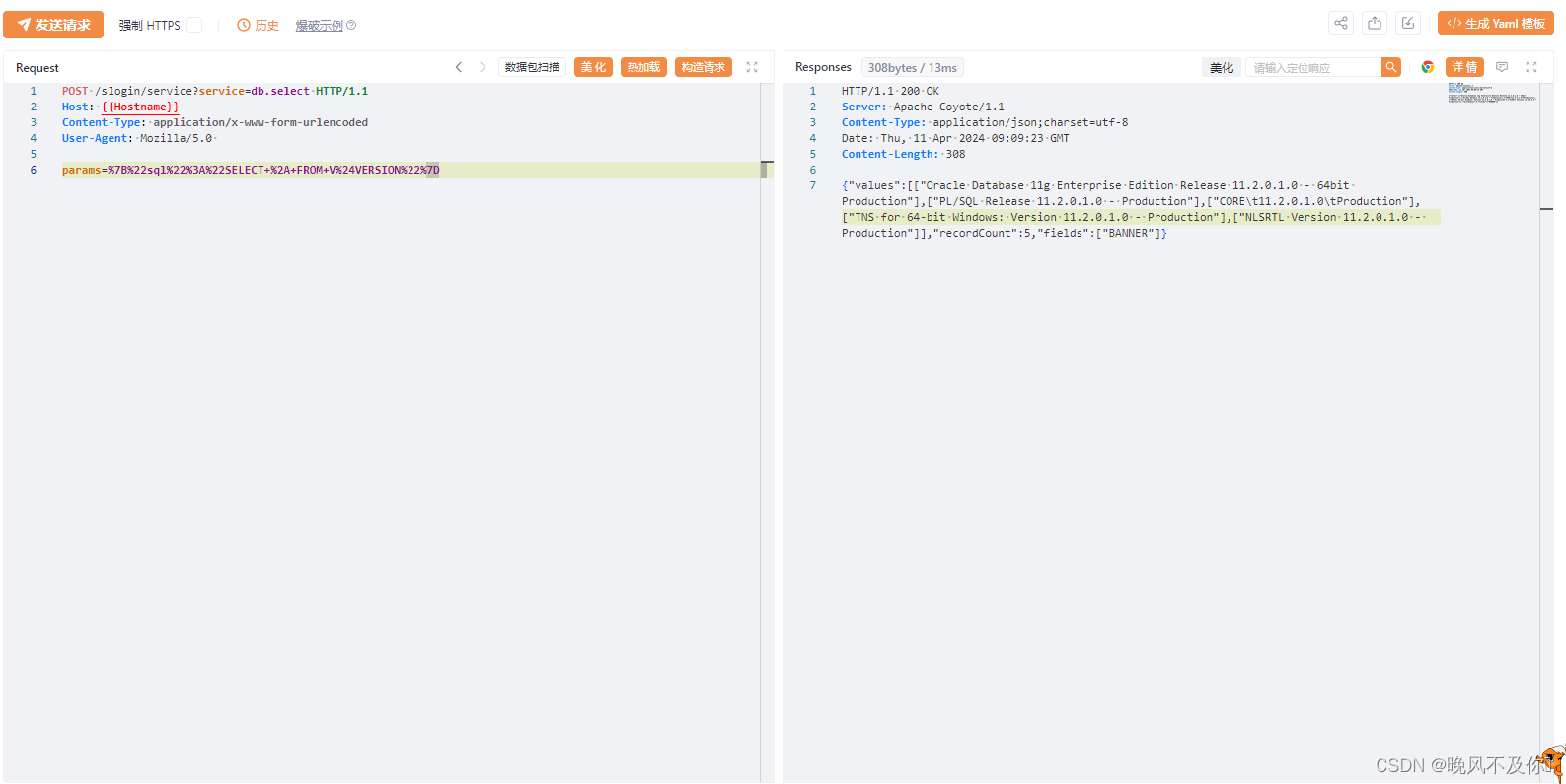Click the Server: Apache-Coyote/1.1 response header
Viewport: 1566px width, 784px height.
[923, 107]
